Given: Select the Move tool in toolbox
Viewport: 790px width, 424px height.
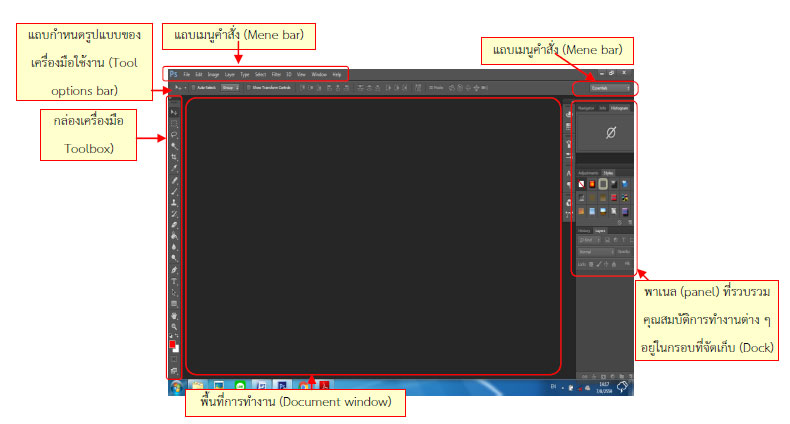Looking at the screenshot, I should [174, 111].
